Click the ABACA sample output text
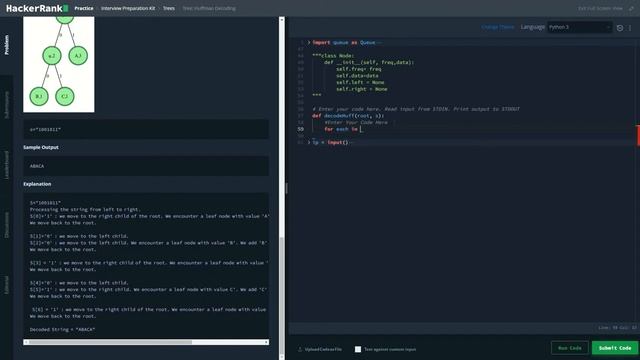Screen dimensions: 640x360 37,166
